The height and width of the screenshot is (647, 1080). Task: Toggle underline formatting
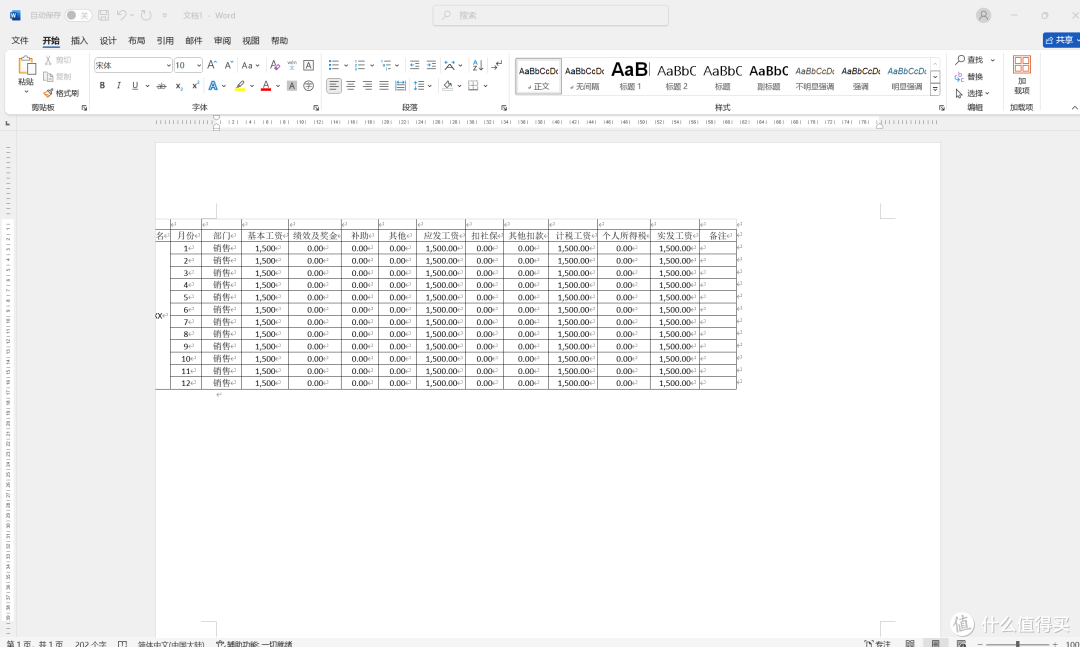click(135, 85)
